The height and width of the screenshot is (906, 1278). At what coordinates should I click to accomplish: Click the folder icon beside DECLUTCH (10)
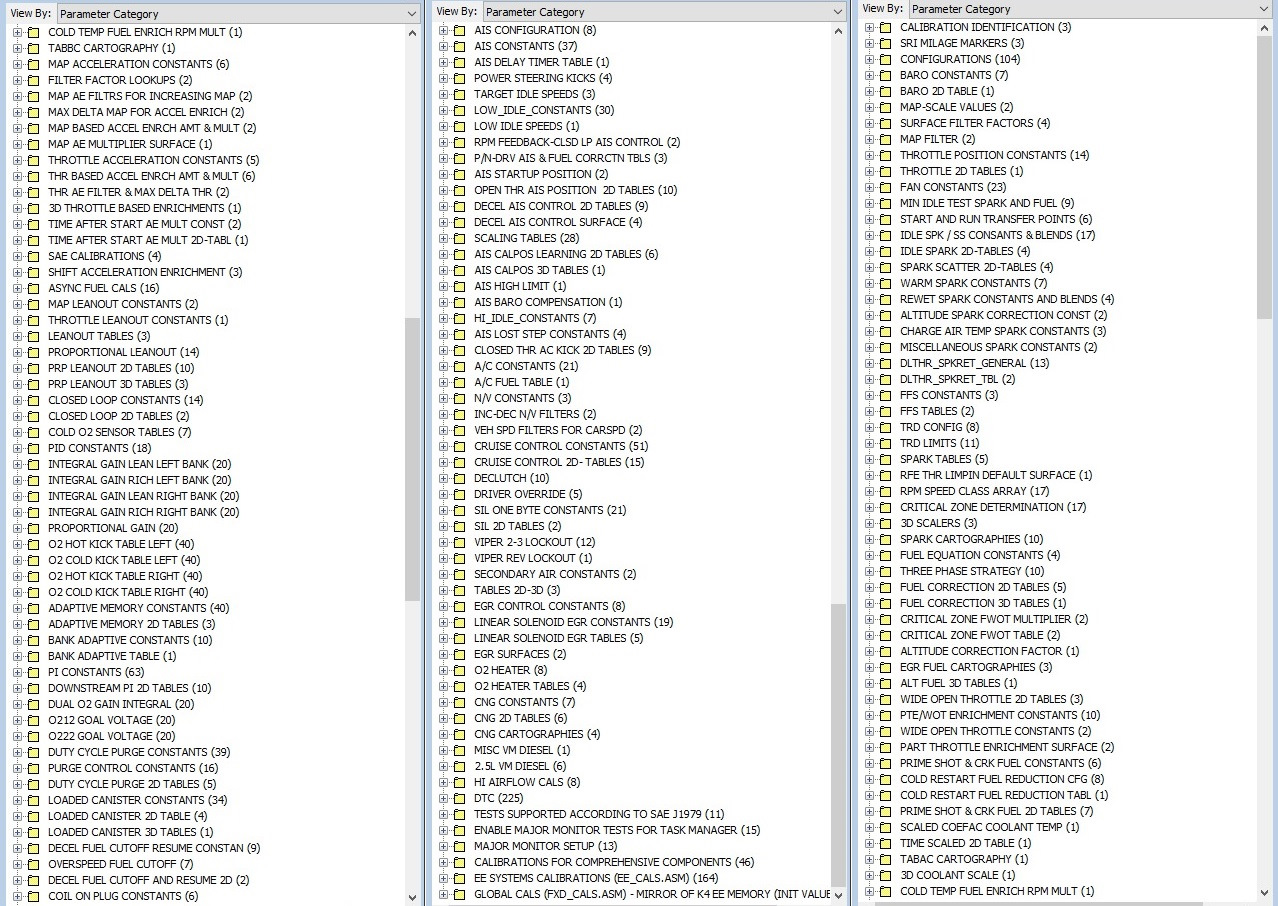pos(459,478)
